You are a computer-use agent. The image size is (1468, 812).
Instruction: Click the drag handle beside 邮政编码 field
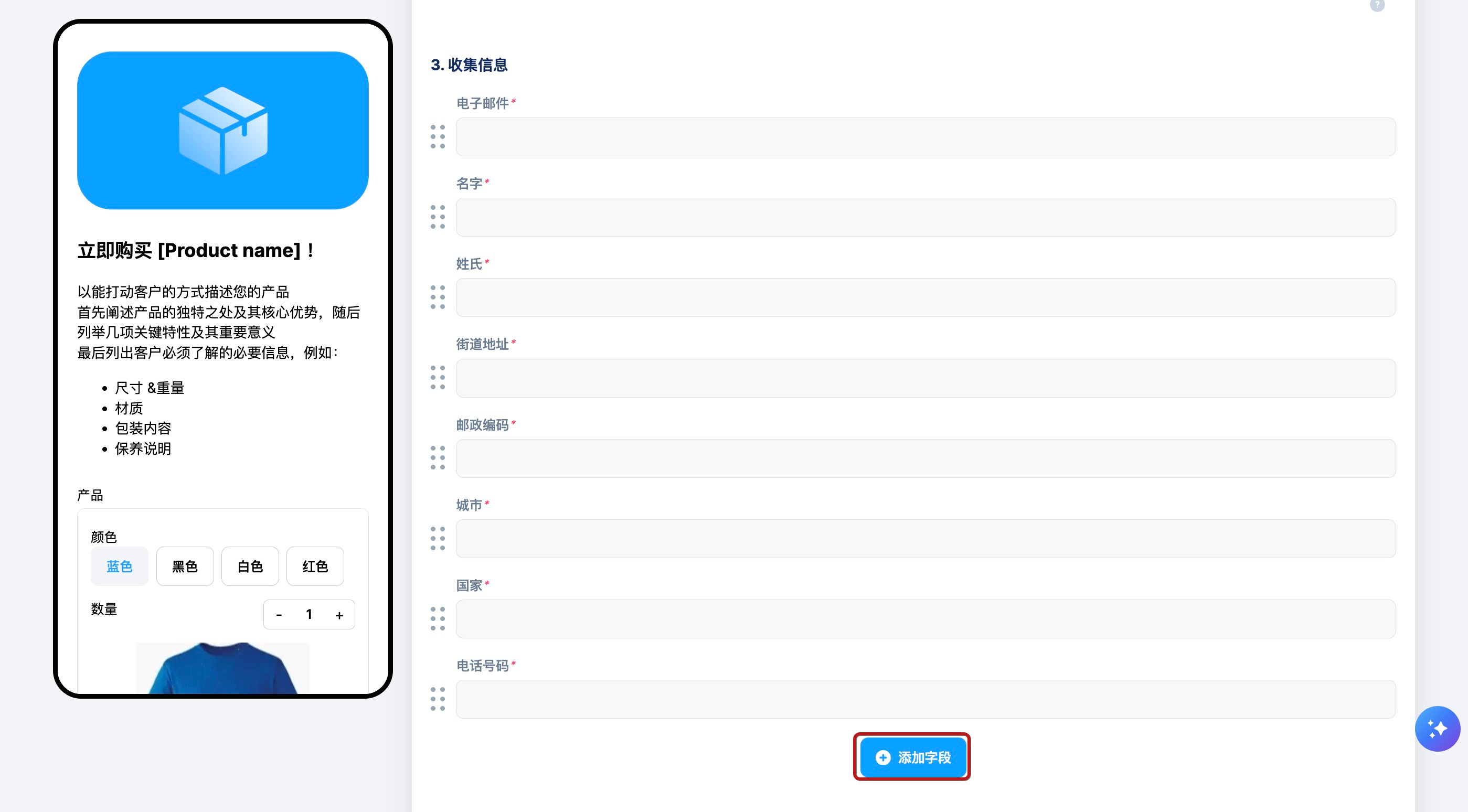tap(438, 458)
